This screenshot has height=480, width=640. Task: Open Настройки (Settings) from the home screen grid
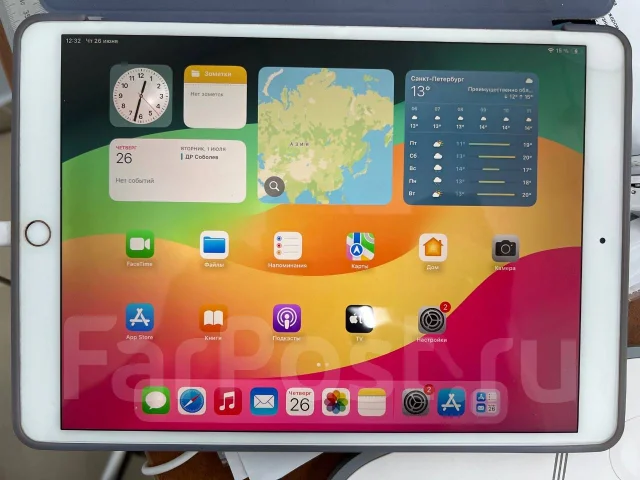point(432,320)
